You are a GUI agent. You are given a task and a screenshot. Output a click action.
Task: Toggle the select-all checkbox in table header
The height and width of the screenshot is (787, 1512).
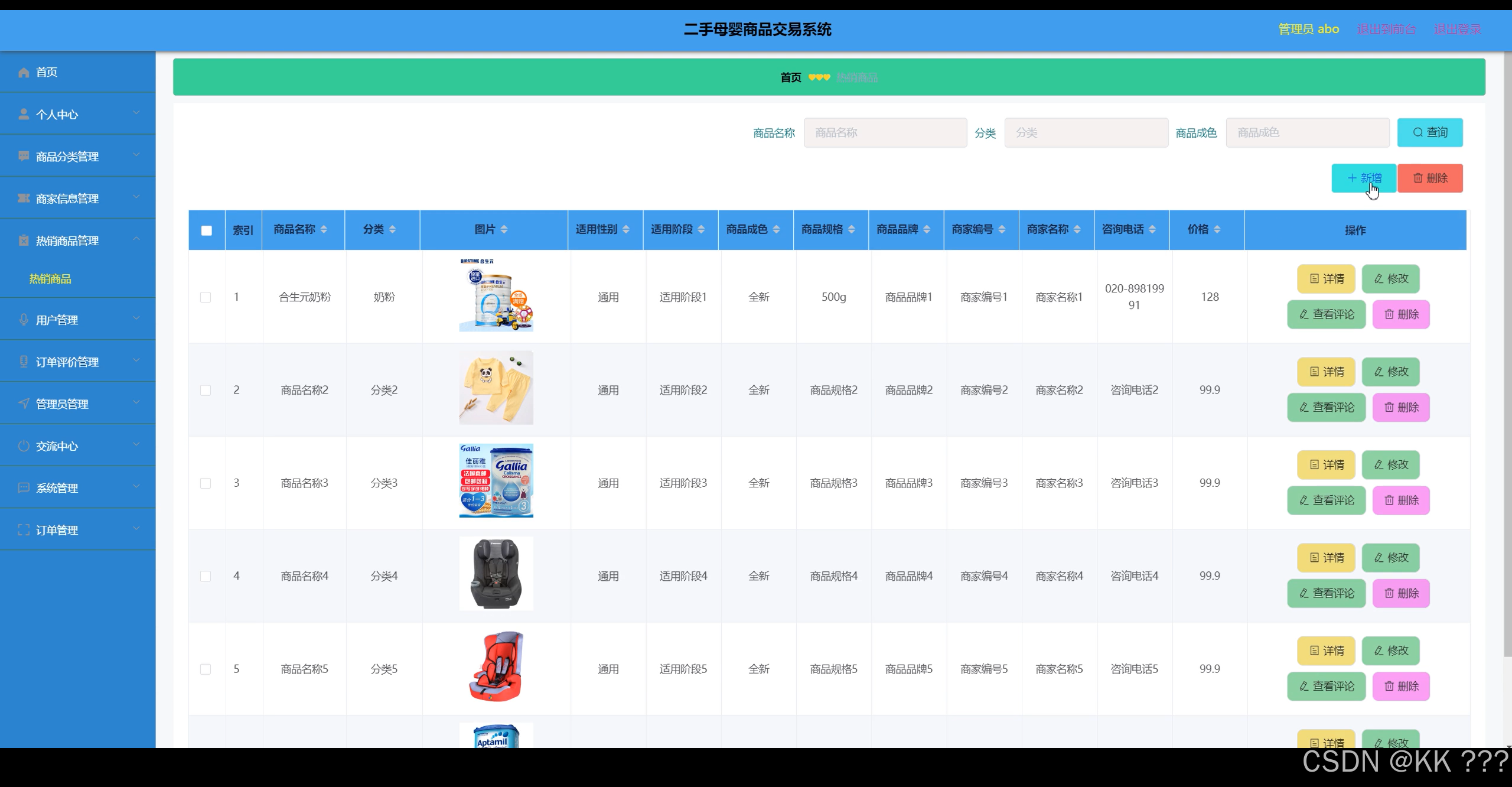pos(206,230)
